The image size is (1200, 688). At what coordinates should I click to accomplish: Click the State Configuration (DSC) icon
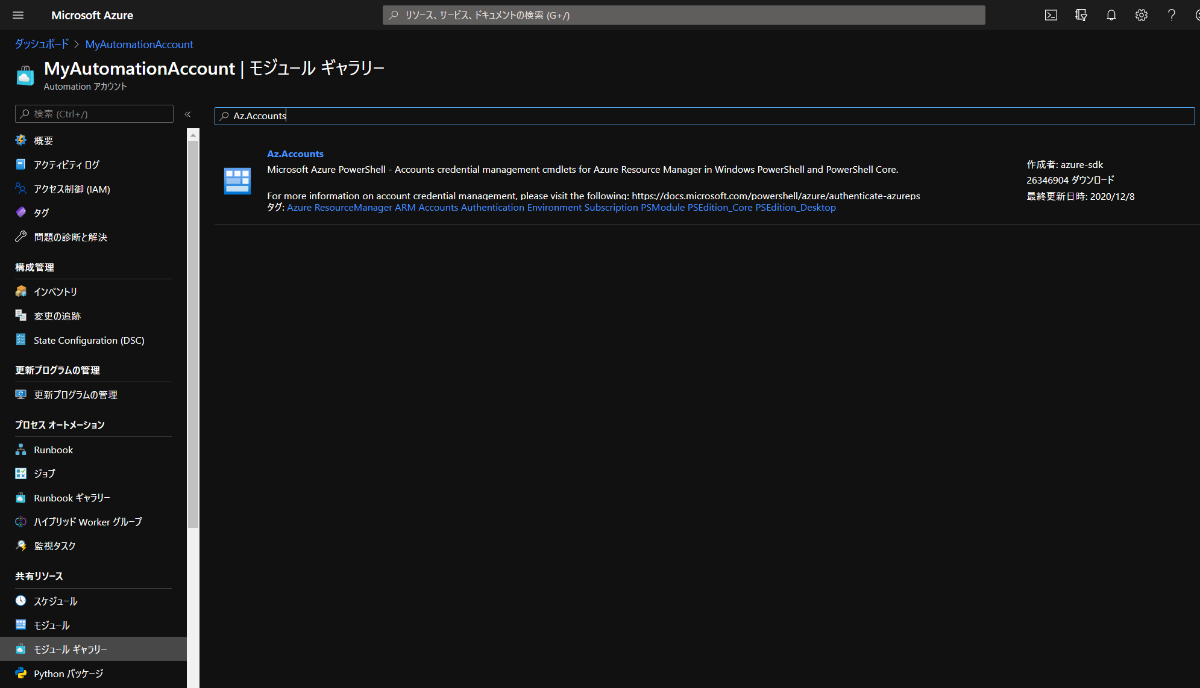click(21, 340)
